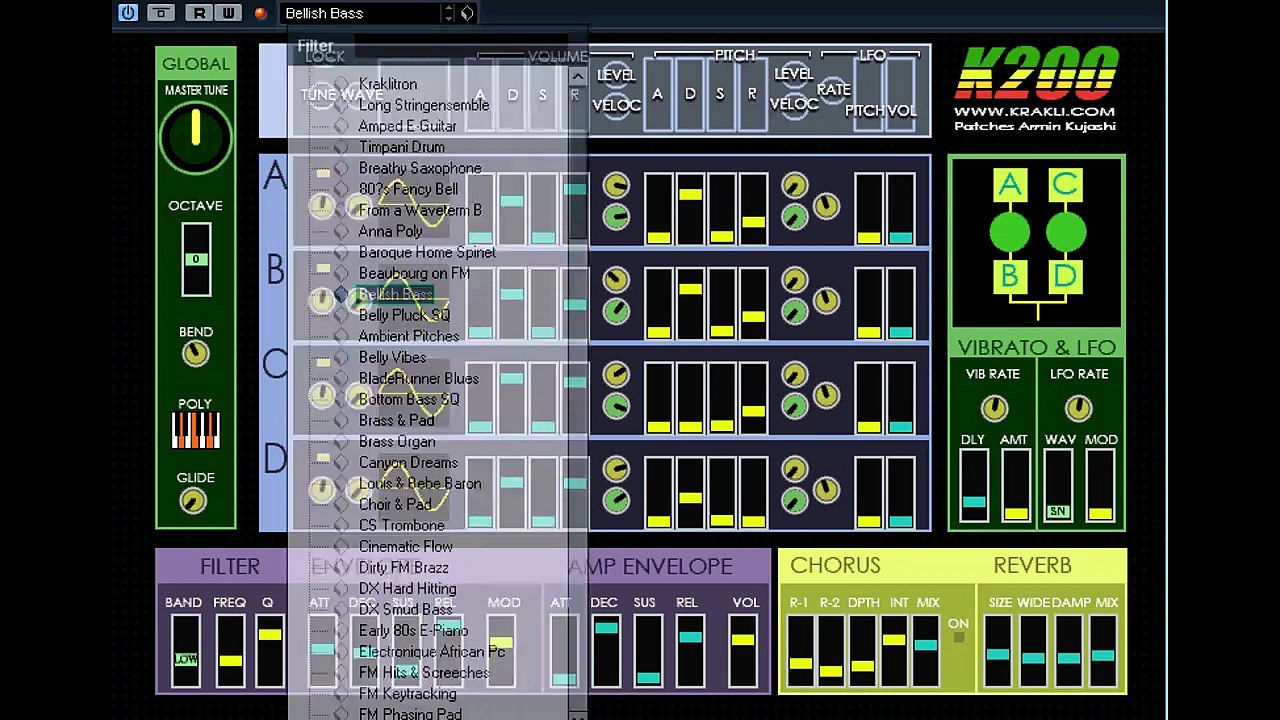The image size is (1280, 720).
Task: Select Amped E-Guitar preset
Action: coord(408,126)
